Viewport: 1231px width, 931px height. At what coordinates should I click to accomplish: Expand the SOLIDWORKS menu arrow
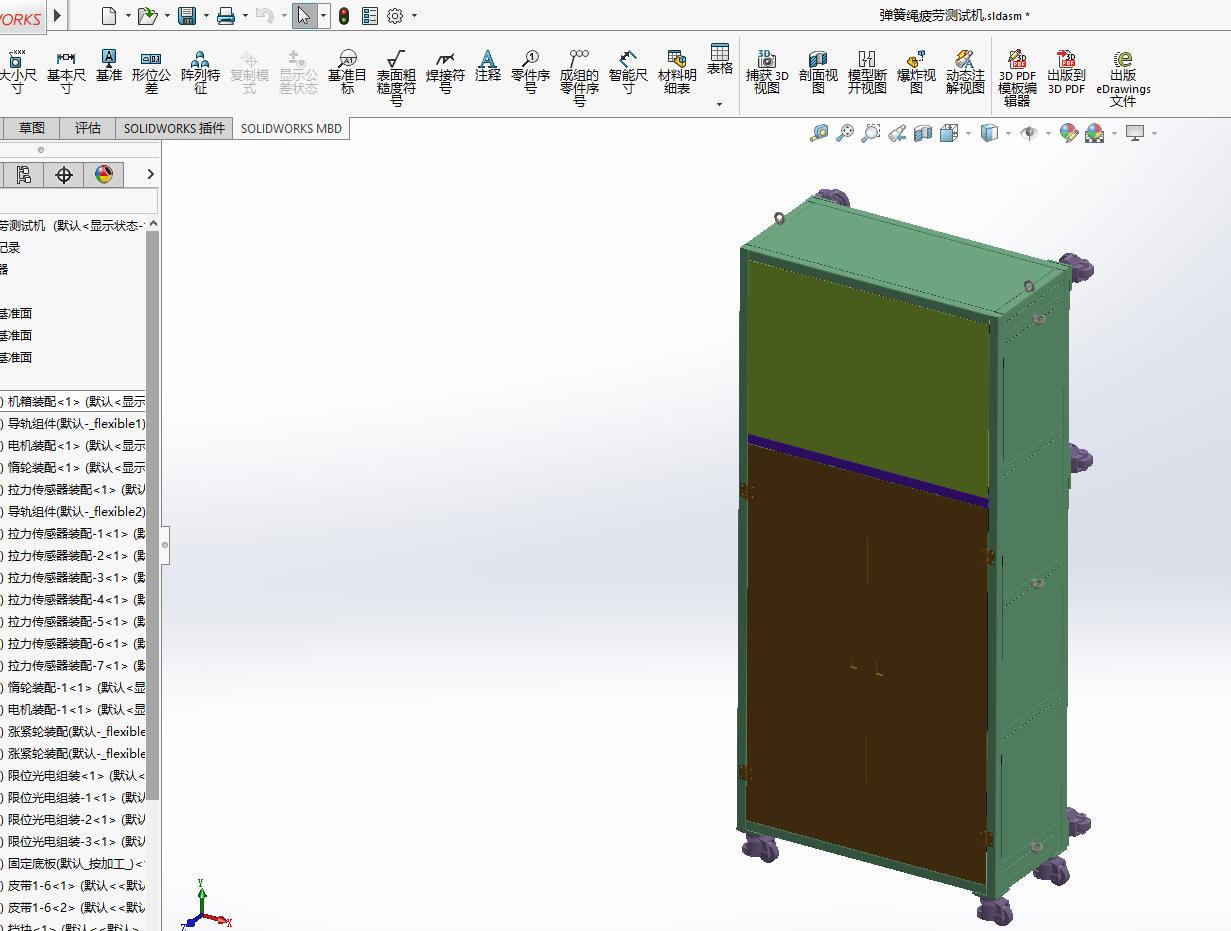pyautogui.click(x=57, y=15)
